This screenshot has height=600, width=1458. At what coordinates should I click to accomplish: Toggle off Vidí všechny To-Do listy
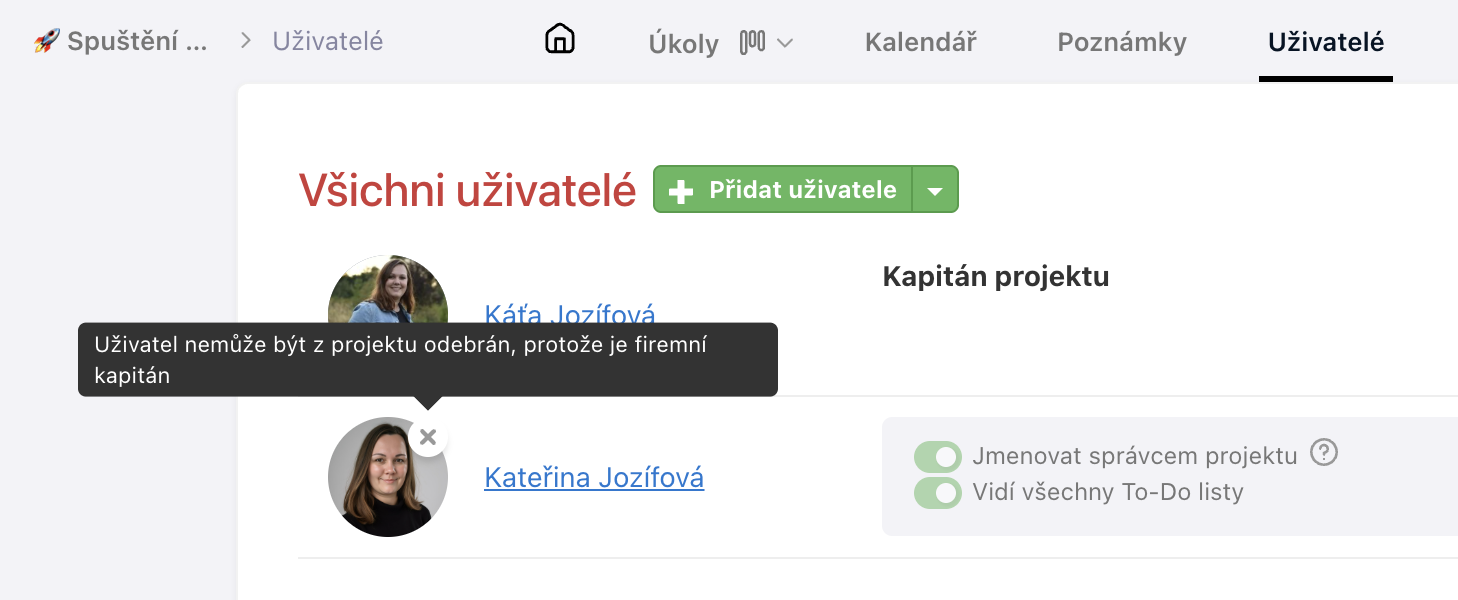937,491
